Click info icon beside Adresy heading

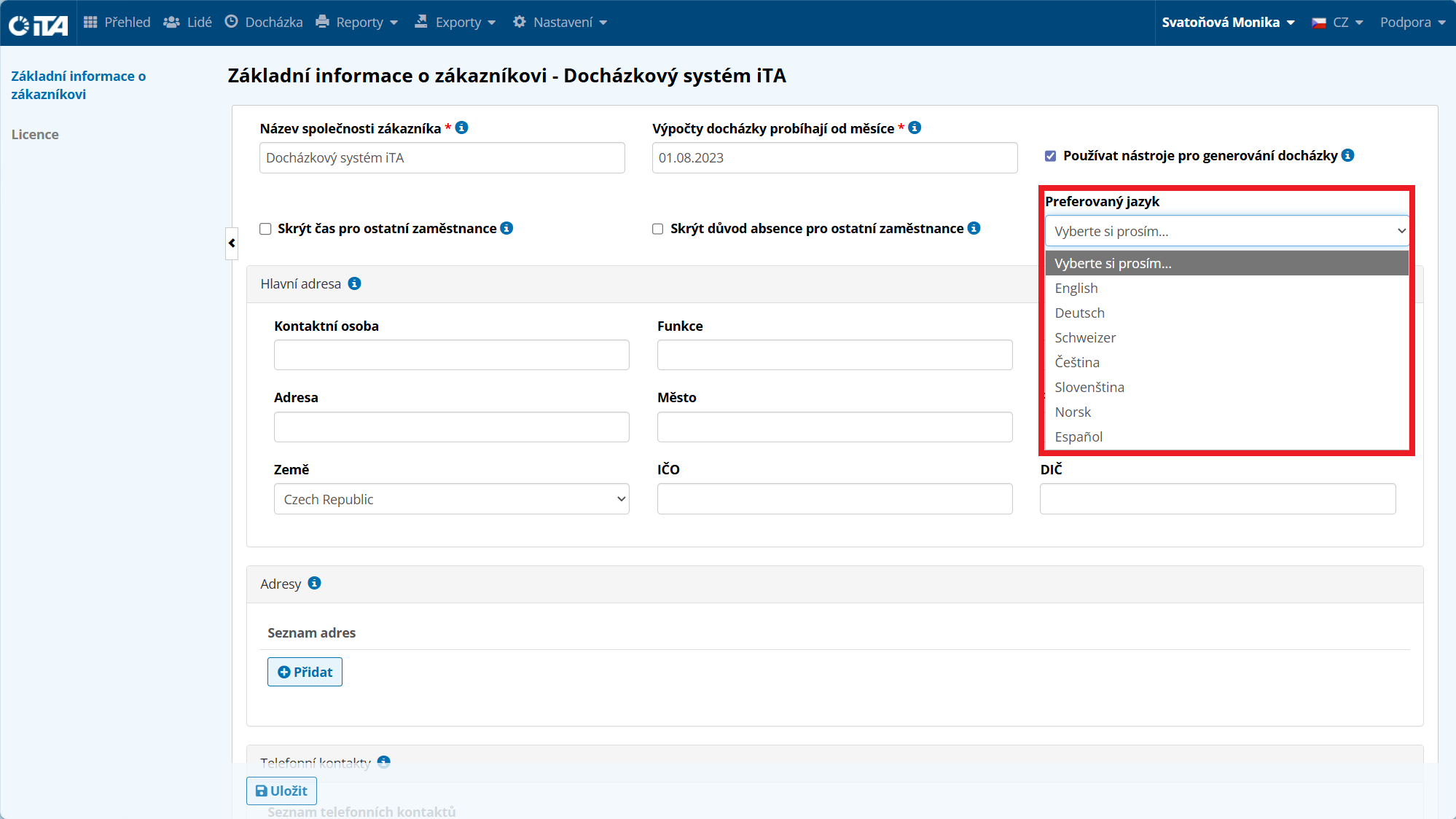pyautogui.click(x=314, y=583)
